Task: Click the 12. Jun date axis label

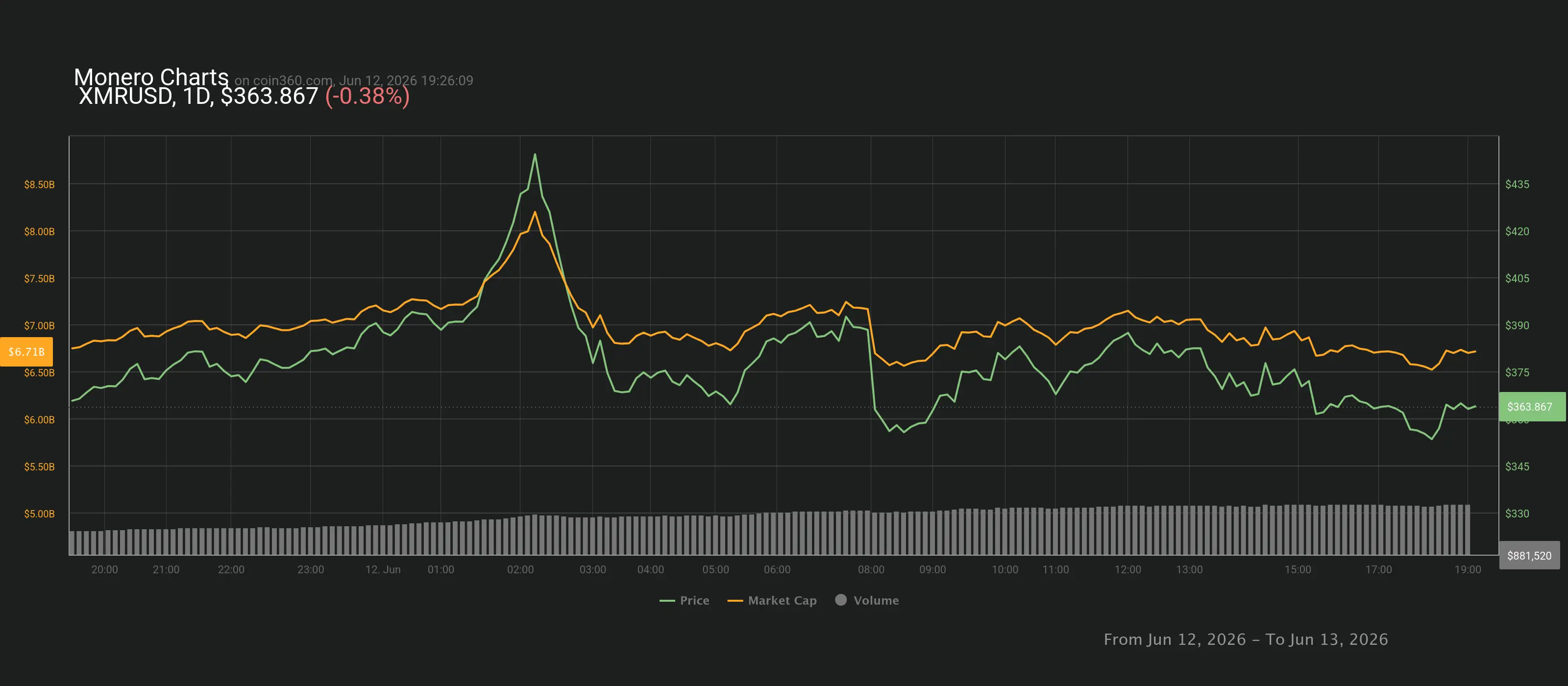Action: pos(383,569)
